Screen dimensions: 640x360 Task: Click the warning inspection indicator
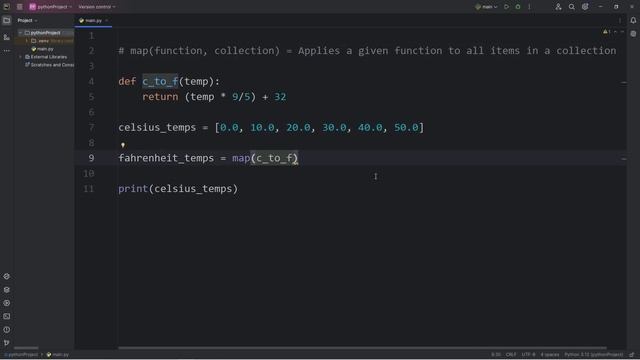[x=607, y=31]
